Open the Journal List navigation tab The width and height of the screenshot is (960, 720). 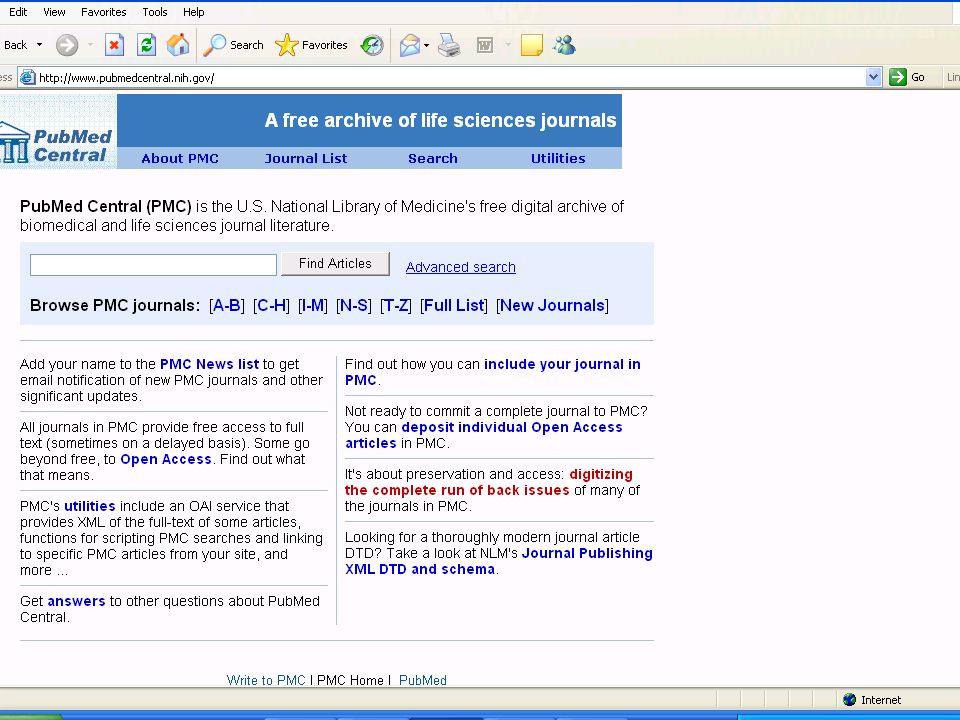(x=306, y=158)
